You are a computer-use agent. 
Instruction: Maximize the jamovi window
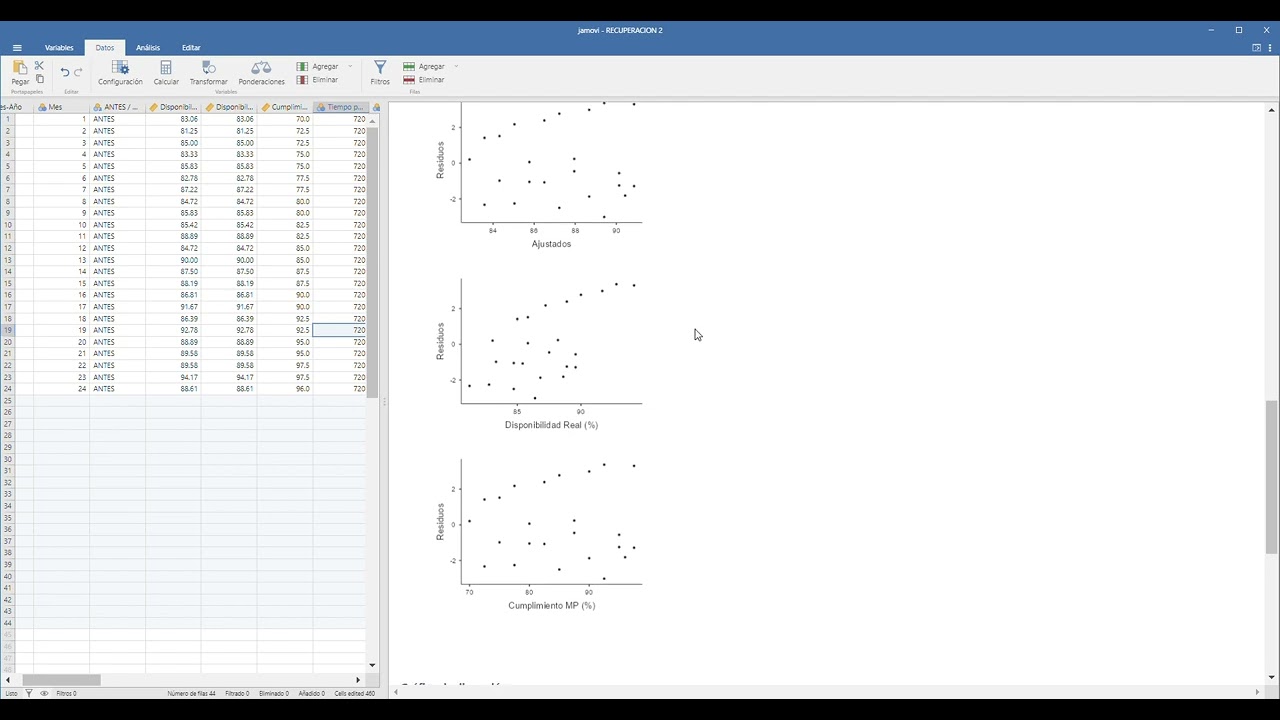[1239, 30]
